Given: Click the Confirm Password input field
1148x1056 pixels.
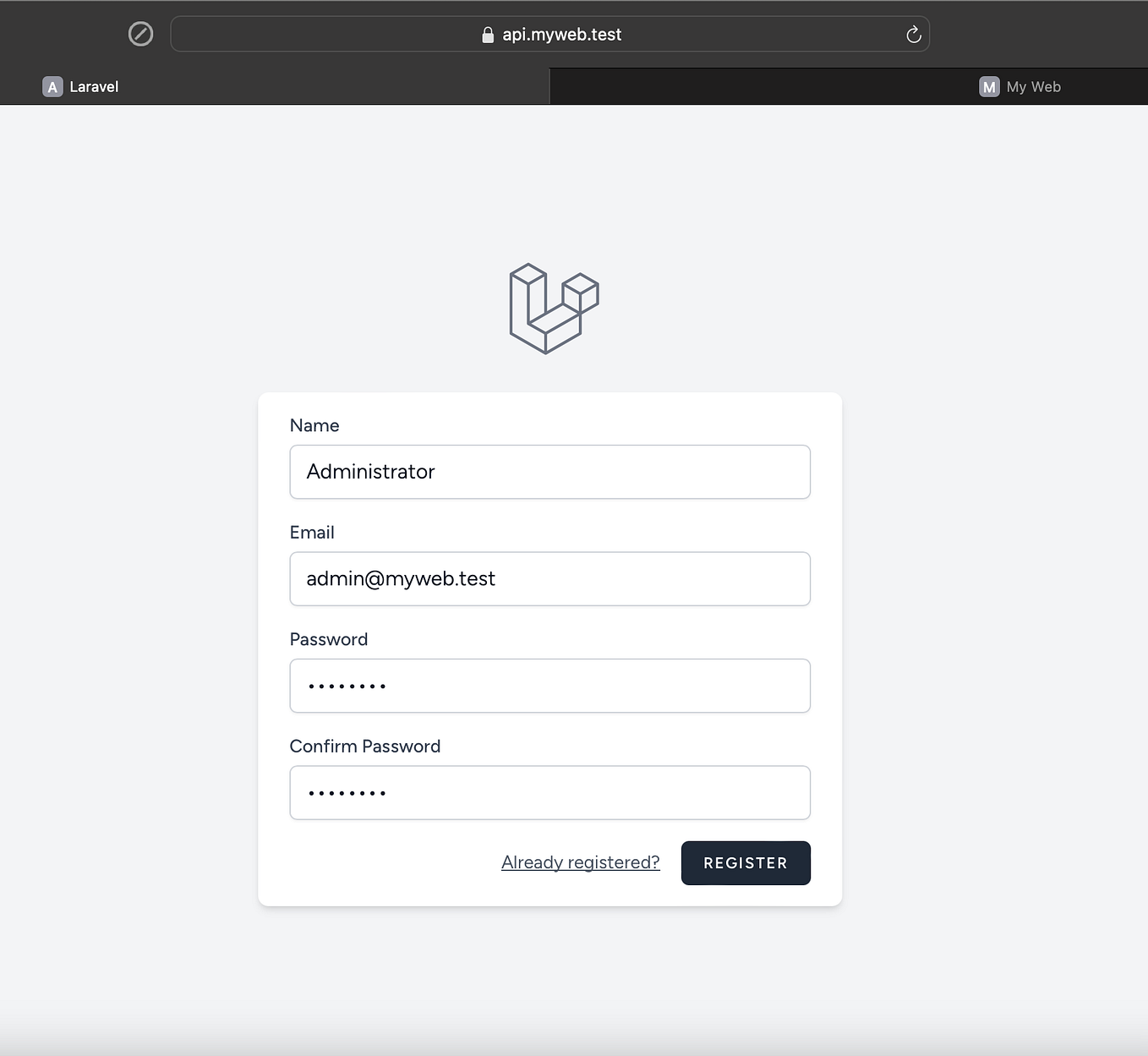Looking at the screenshot, I should coord(549,792).
